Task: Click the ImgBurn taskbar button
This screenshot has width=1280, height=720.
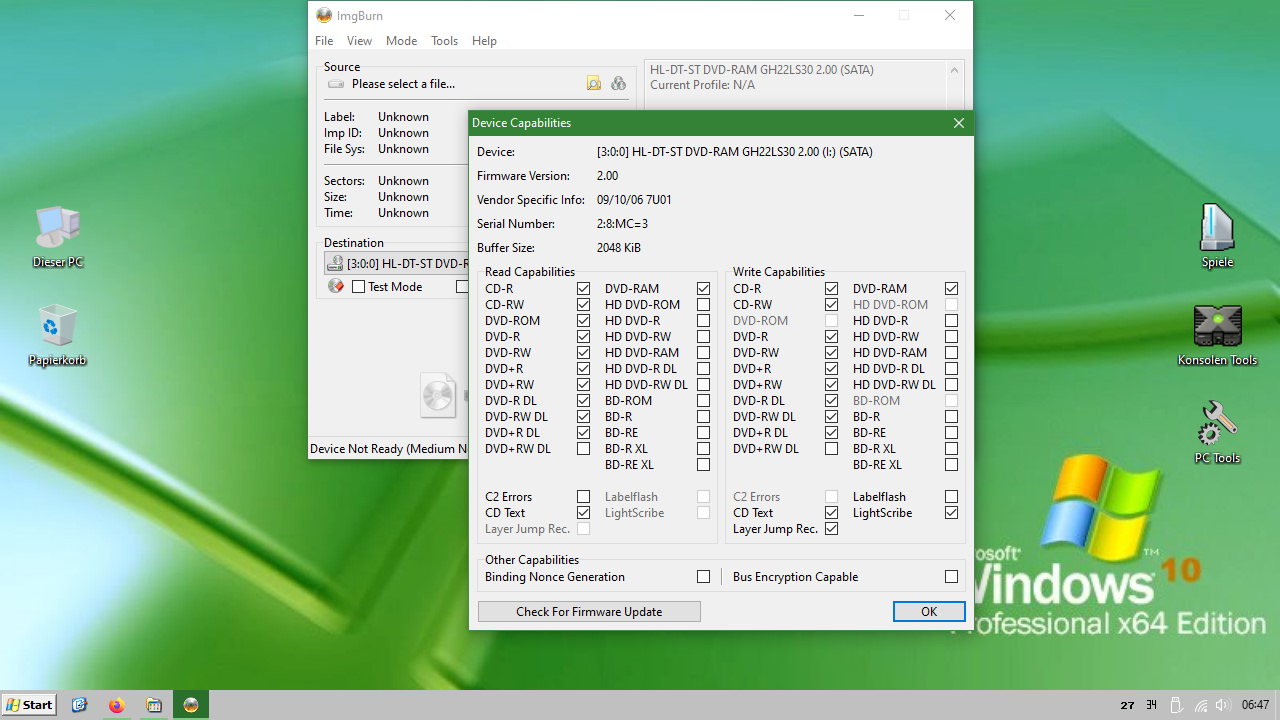Action: 191,705
